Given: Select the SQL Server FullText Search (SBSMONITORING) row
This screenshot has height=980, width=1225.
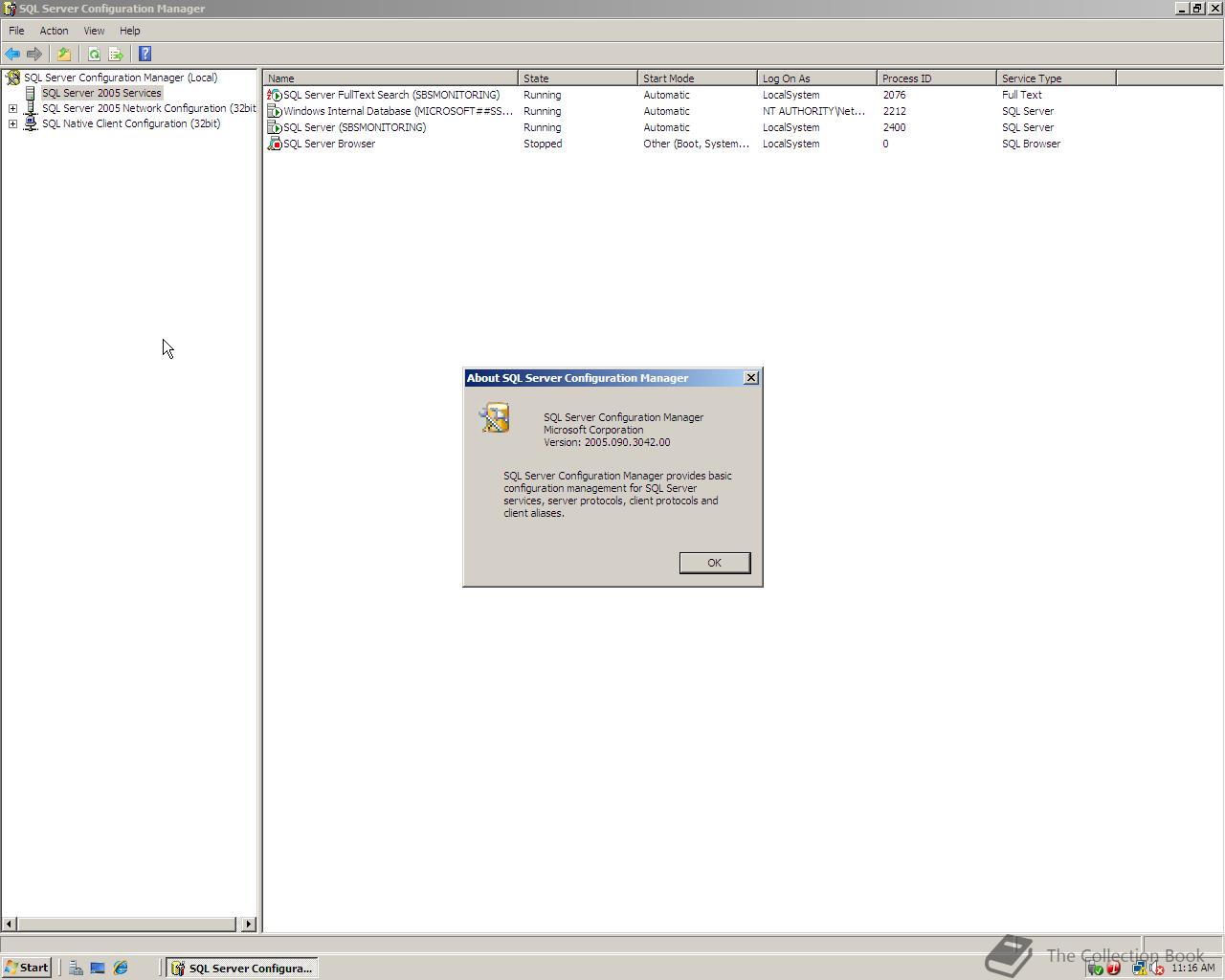Looking at the screenshot, I should (x=391, y=95).
